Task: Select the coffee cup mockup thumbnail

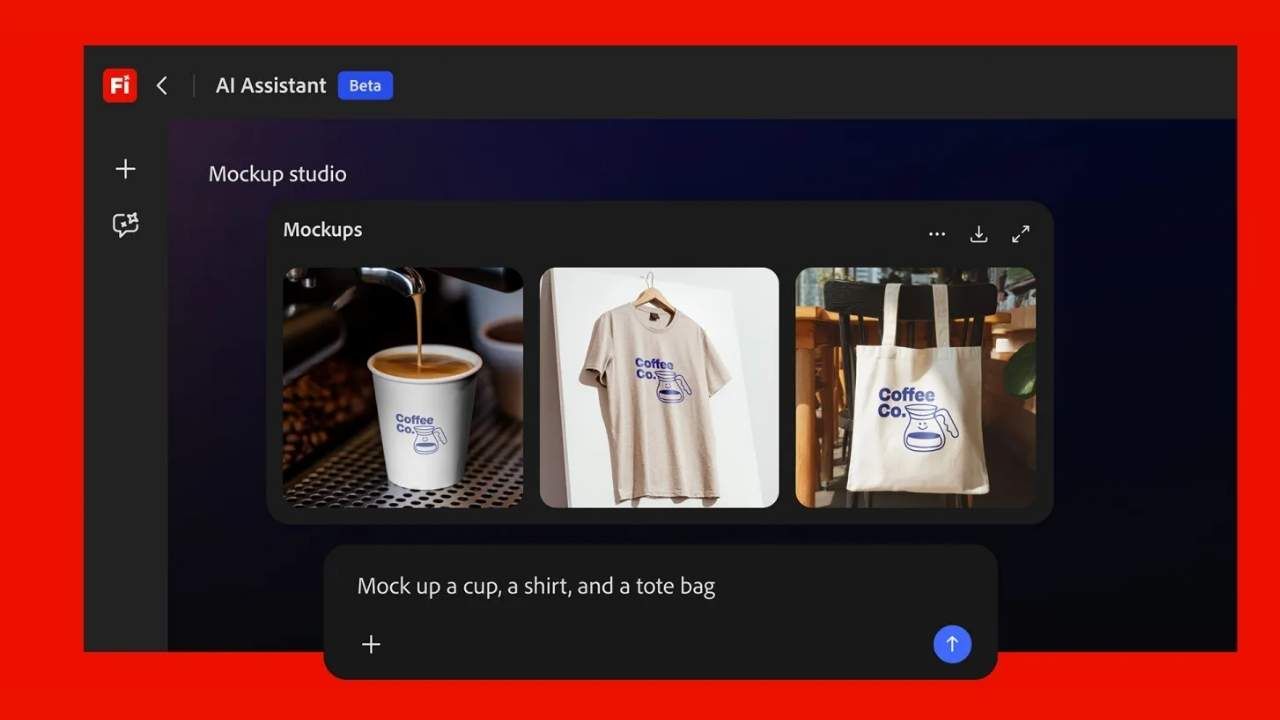Action: click(x=402, y=387)
